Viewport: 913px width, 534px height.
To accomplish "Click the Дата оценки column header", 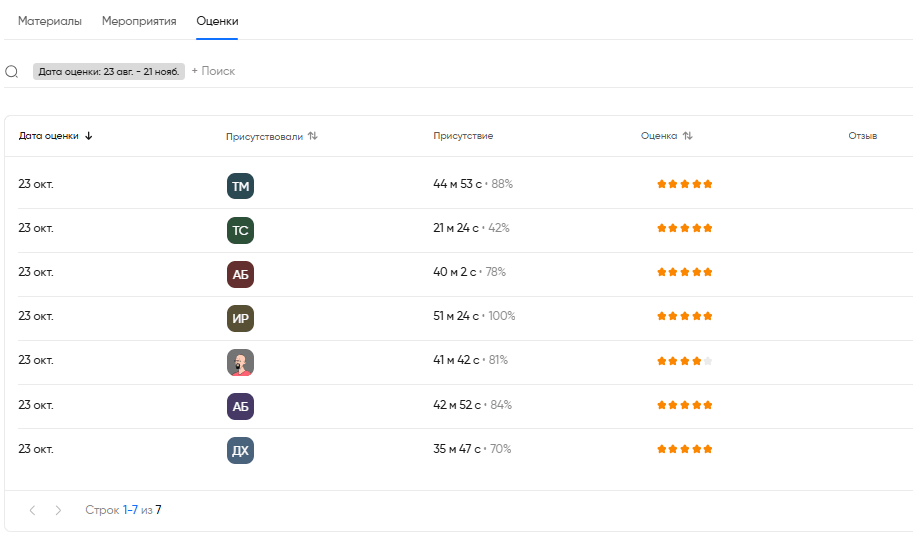I will 48,136.
